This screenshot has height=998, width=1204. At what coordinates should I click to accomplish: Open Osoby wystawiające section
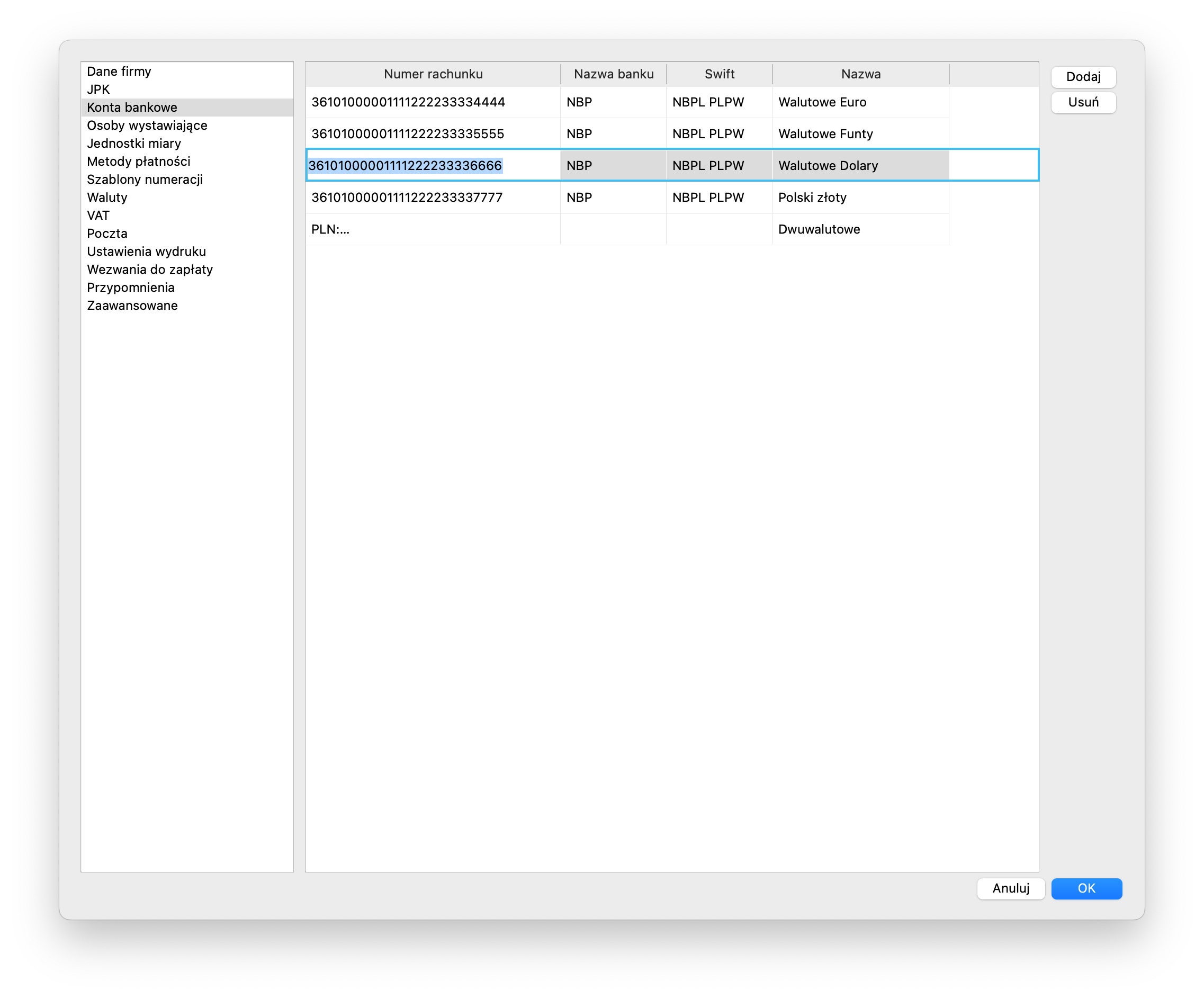(187, 125)
